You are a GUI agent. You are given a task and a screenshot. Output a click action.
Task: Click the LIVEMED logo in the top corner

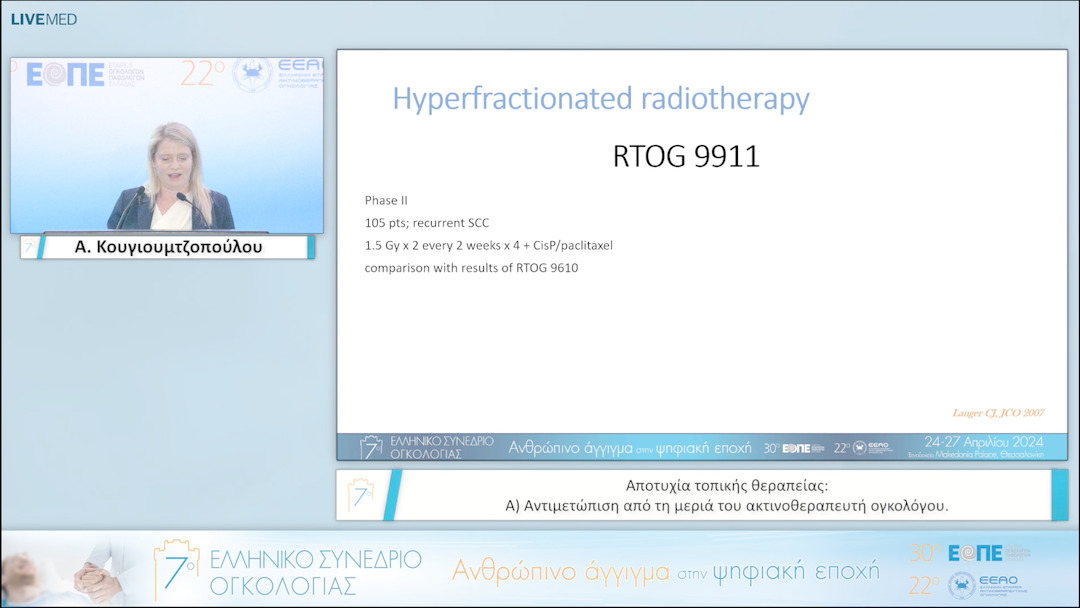[43, 19]
